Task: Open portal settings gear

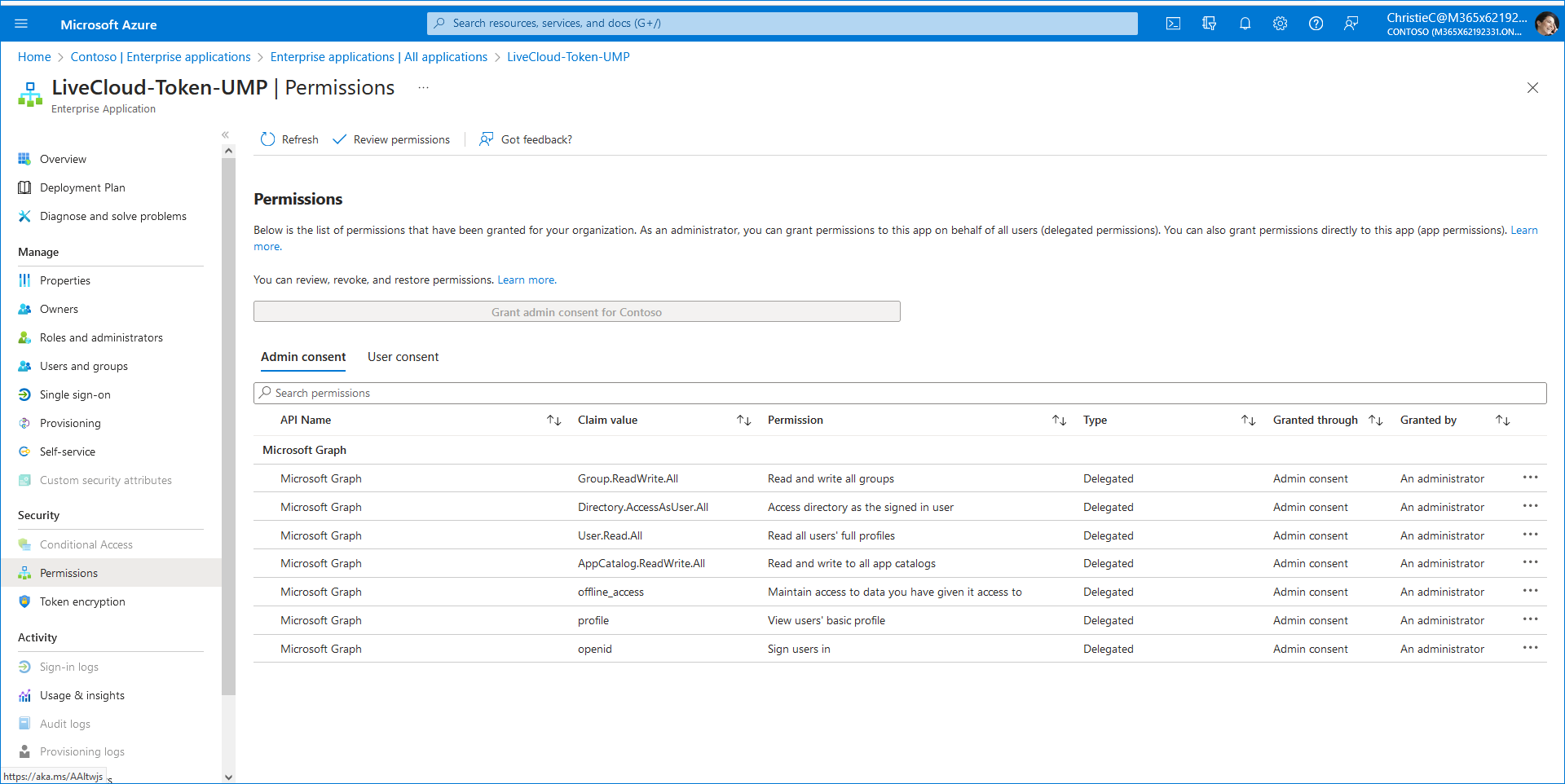Action: click(x=1281, y=24)
